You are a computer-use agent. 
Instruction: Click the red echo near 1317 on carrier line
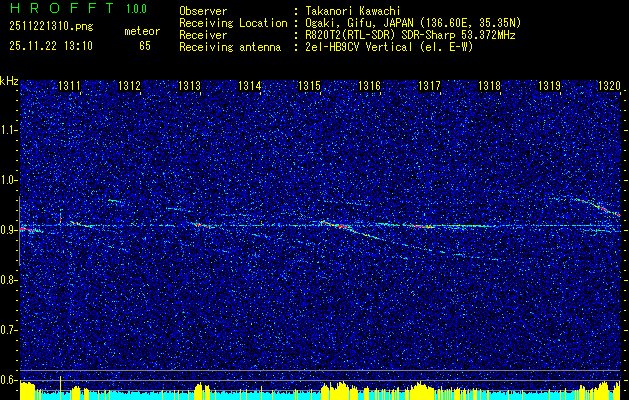click(x=423, y=226)
